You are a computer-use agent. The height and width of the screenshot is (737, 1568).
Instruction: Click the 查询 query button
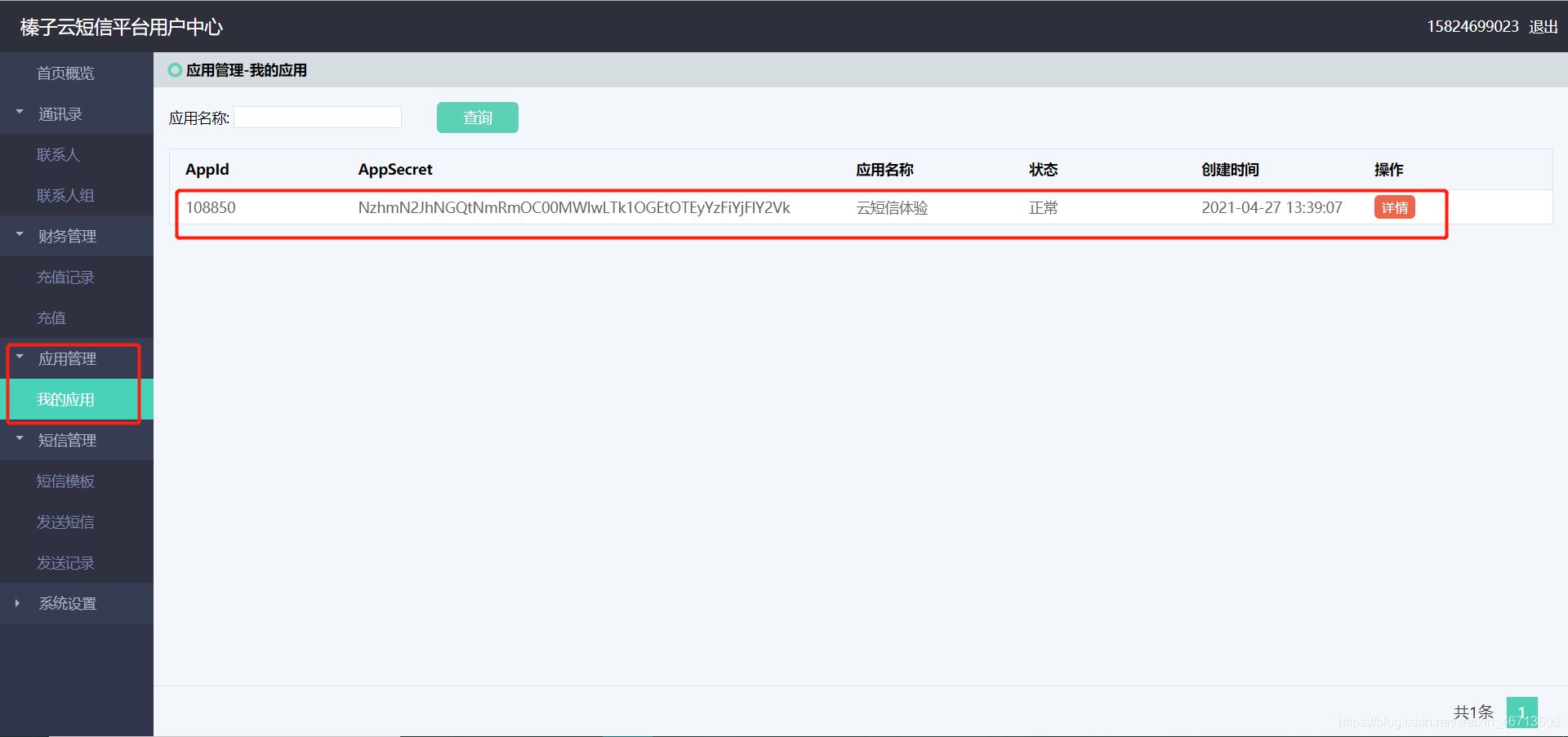click(477, 117)
